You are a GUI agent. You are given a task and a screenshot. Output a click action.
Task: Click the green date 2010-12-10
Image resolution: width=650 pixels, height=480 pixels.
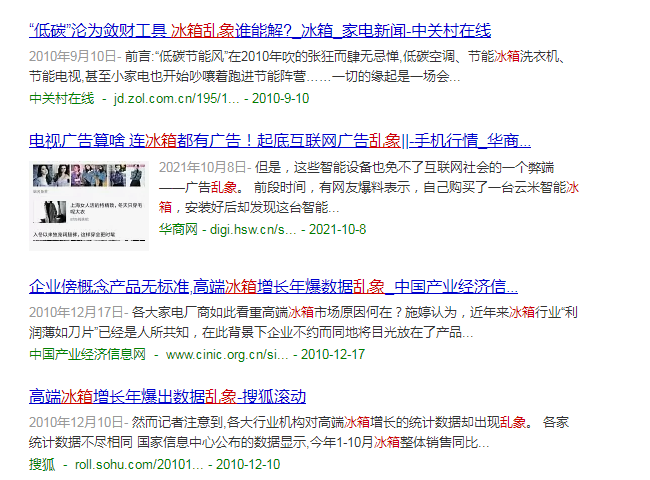[248, 464]
